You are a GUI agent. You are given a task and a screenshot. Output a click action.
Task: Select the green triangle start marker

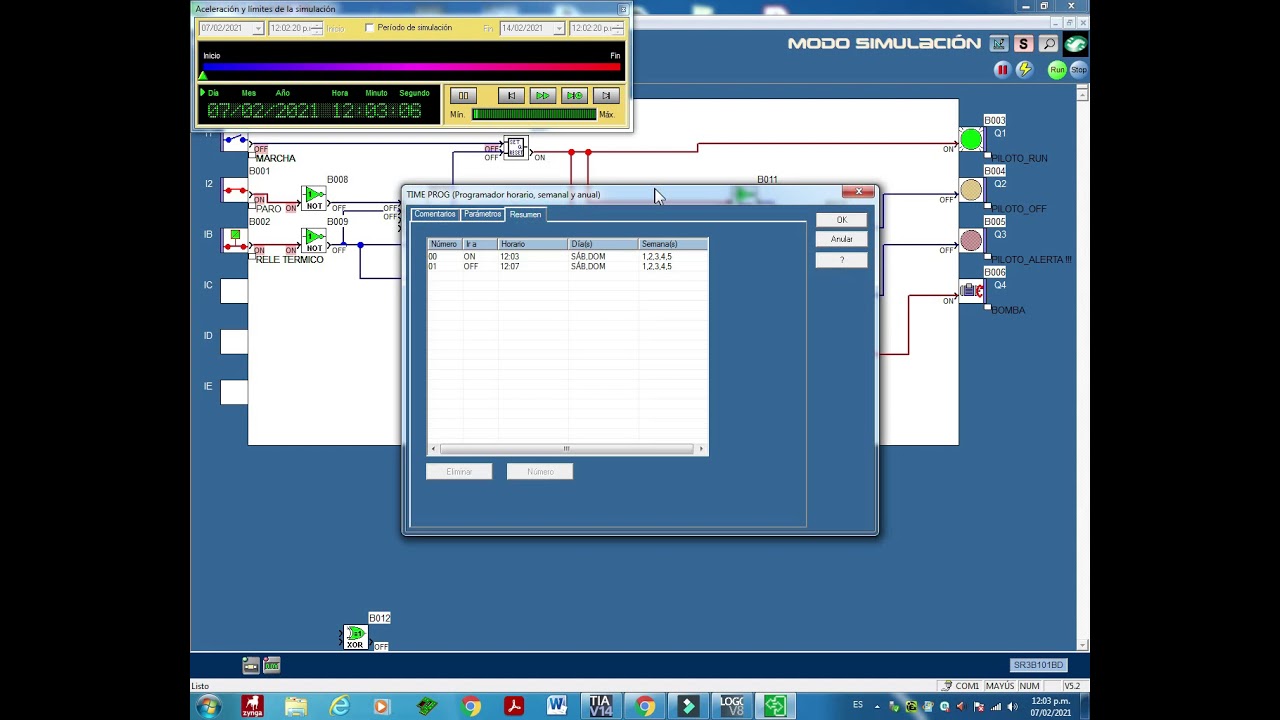(x=204, y=76)
